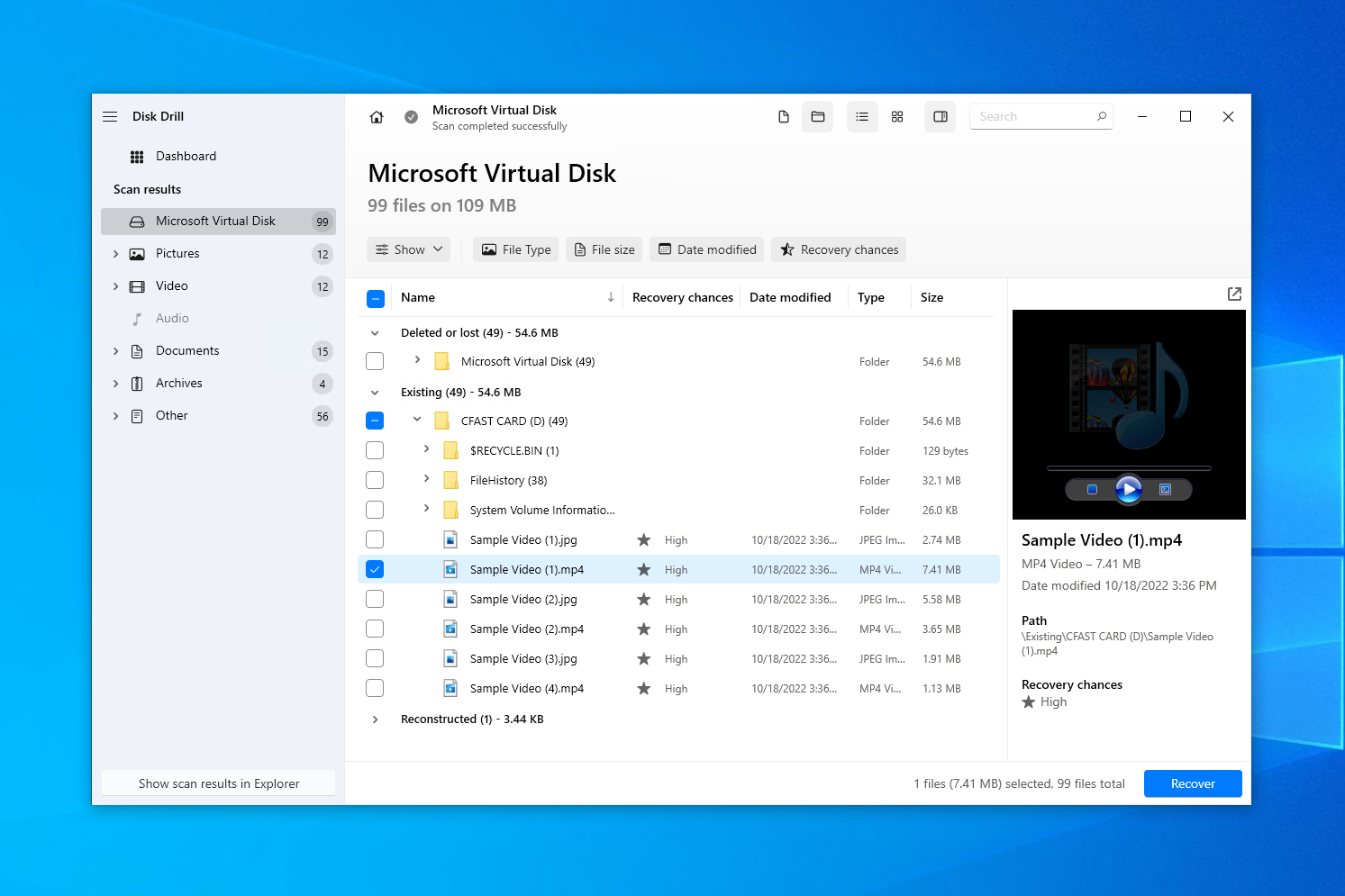The width and height of the screenshot is (1345, 896).
Task: Click the home icon in the header
Action: [x=377, y=117]
